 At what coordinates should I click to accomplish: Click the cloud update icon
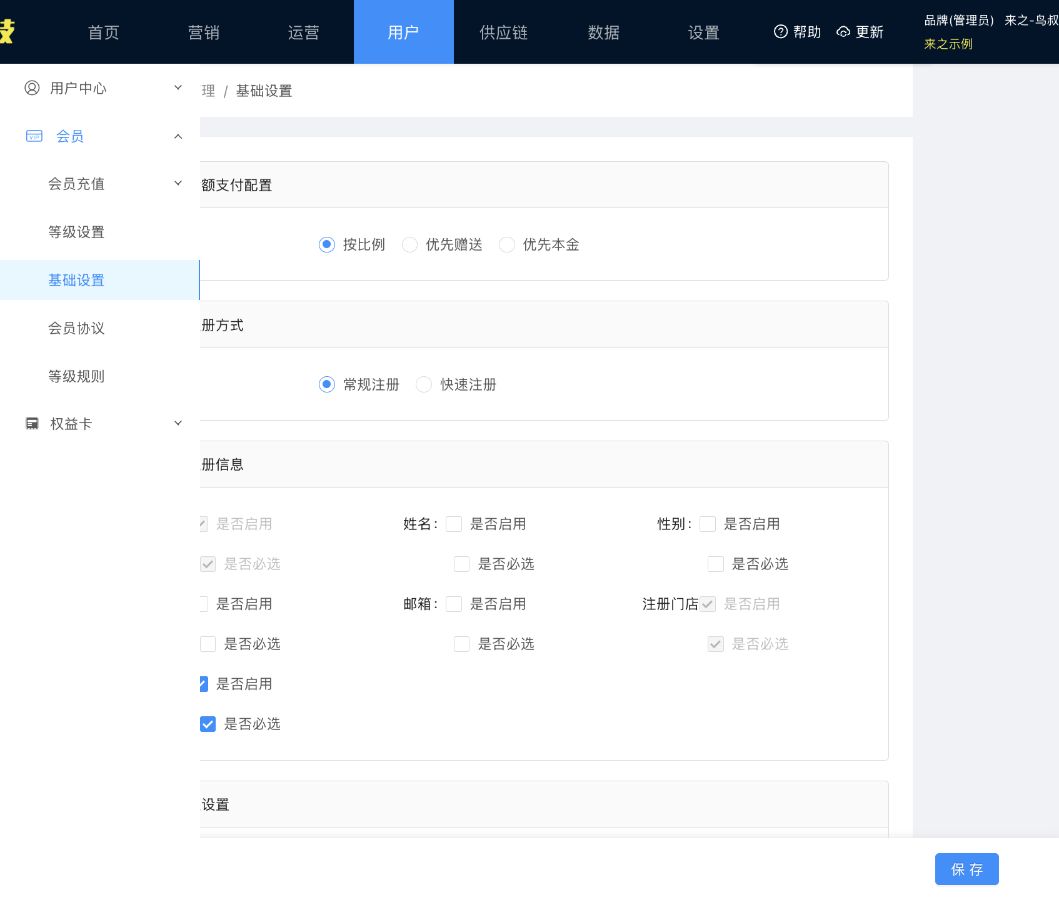click(843, 32)
